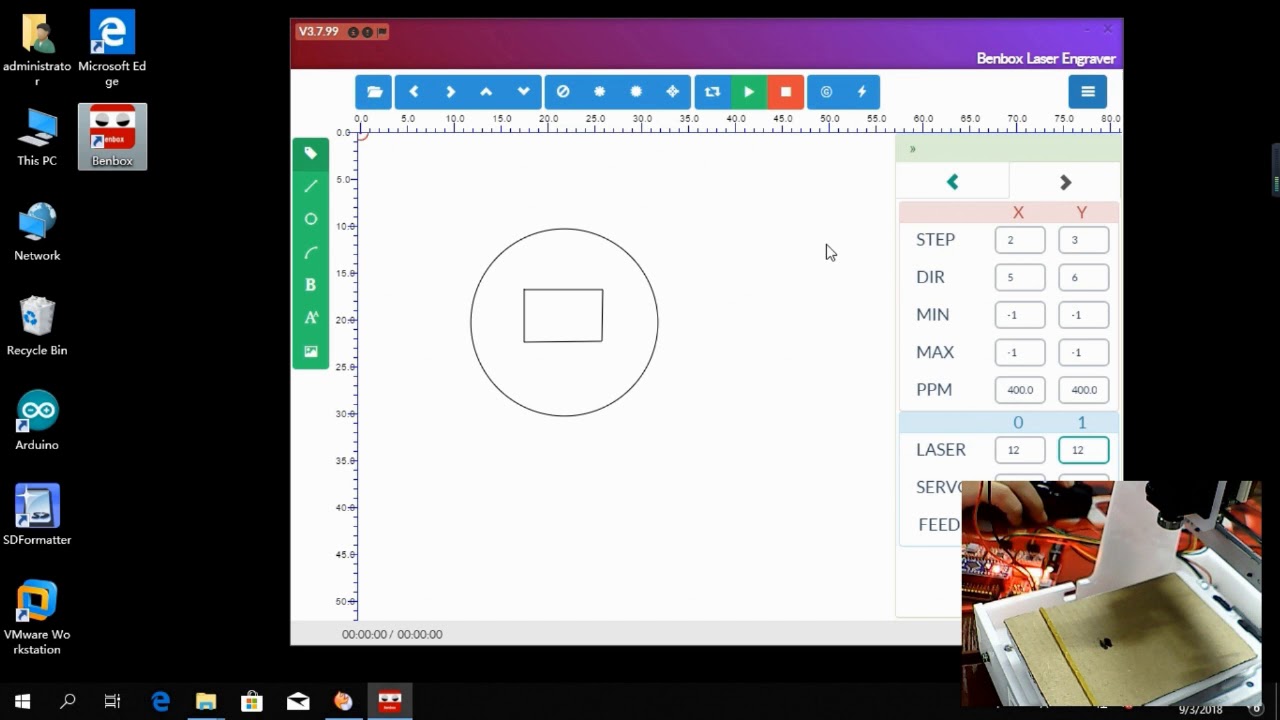This screenshot has height=720, width=1280.
Task: Open Microsoft Store from the taskbar
Action: pos(252,702)
